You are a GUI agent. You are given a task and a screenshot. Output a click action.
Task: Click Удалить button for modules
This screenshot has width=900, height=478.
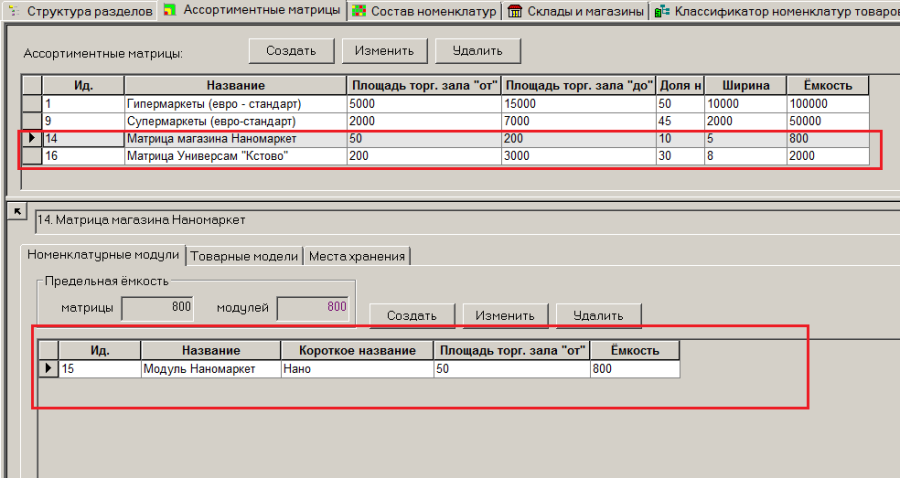pos(598,316)
